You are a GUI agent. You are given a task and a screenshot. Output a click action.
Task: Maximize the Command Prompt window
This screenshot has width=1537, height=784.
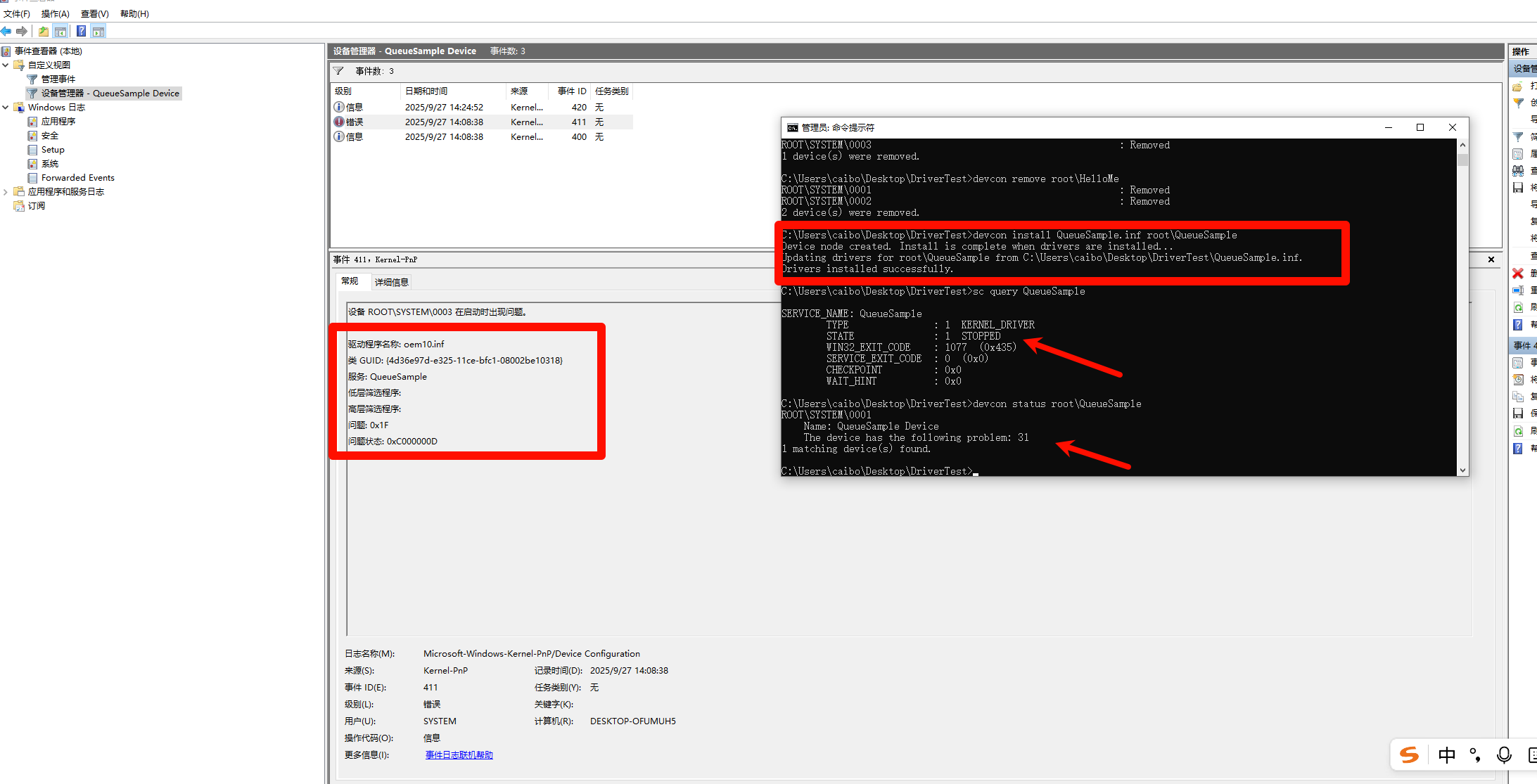click(1420, 127)
